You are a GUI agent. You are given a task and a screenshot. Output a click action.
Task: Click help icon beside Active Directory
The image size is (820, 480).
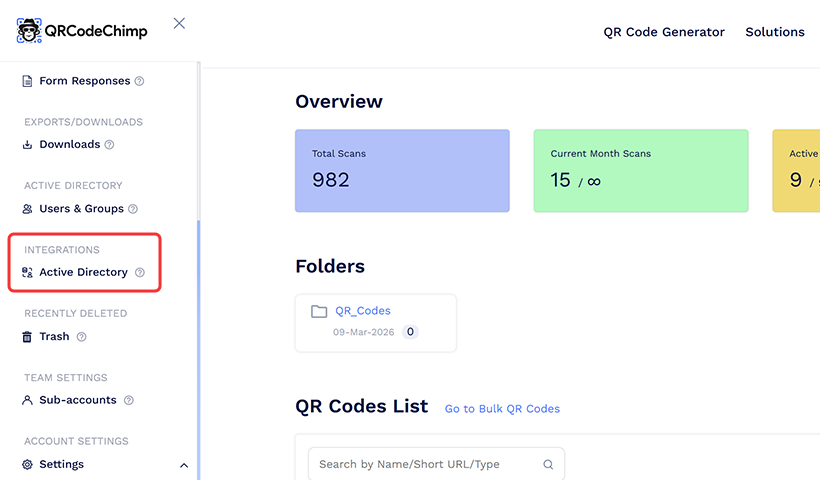coord(140,272)
